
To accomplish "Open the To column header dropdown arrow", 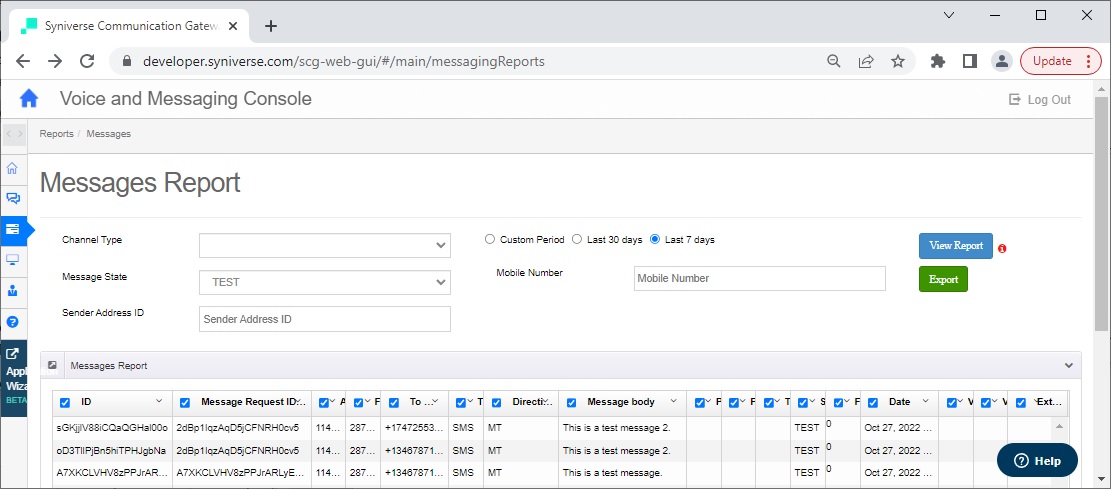I will (436, 401).
